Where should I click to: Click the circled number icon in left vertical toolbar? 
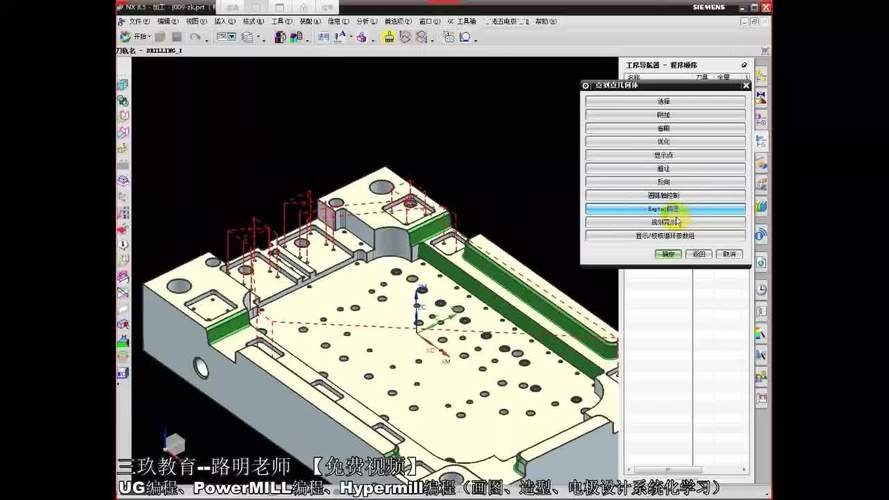[122, 245]
